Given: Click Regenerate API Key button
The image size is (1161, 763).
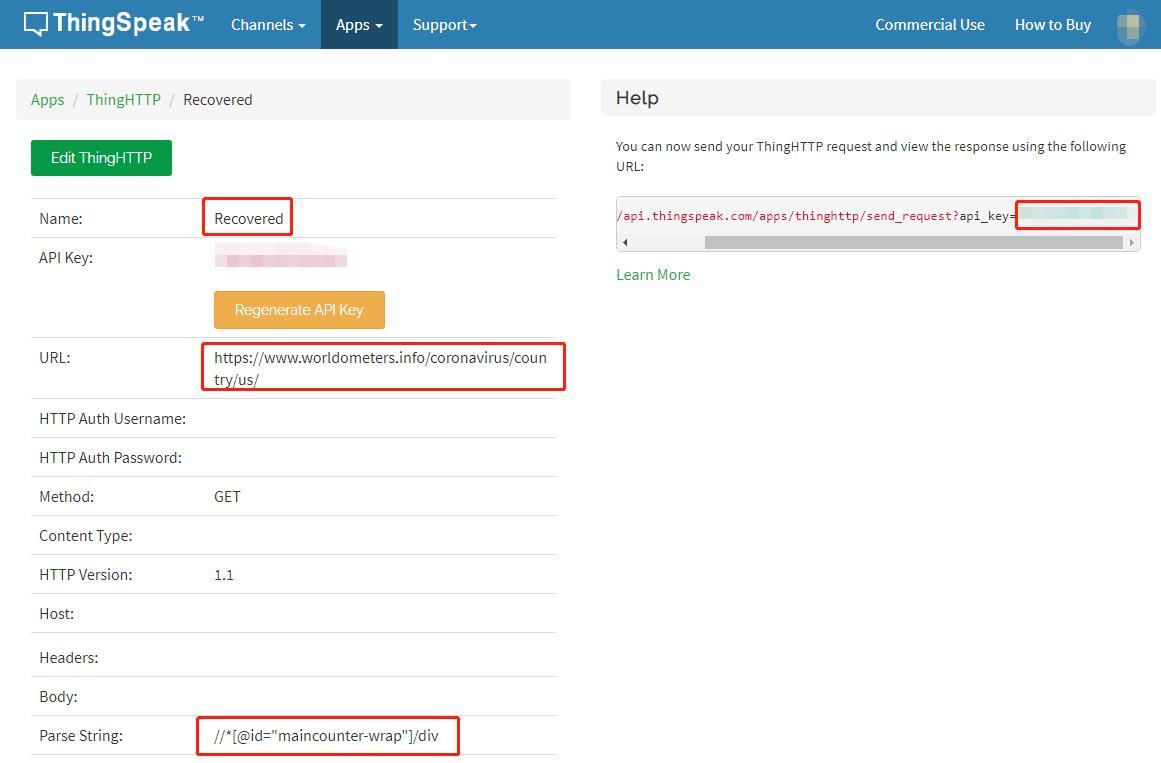Looking at the screenshot, I should [299, 310].
